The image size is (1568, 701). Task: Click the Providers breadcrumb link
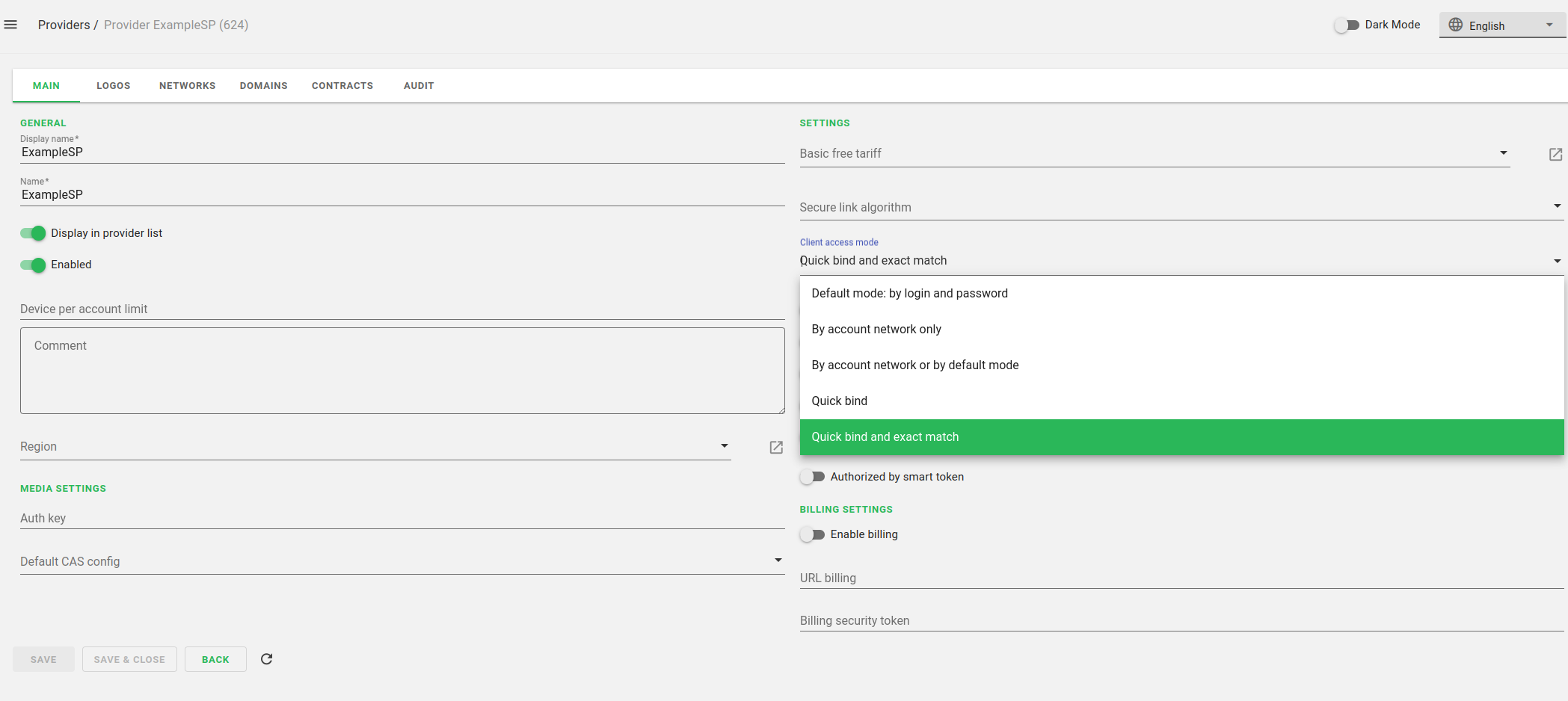pos(64,25)
